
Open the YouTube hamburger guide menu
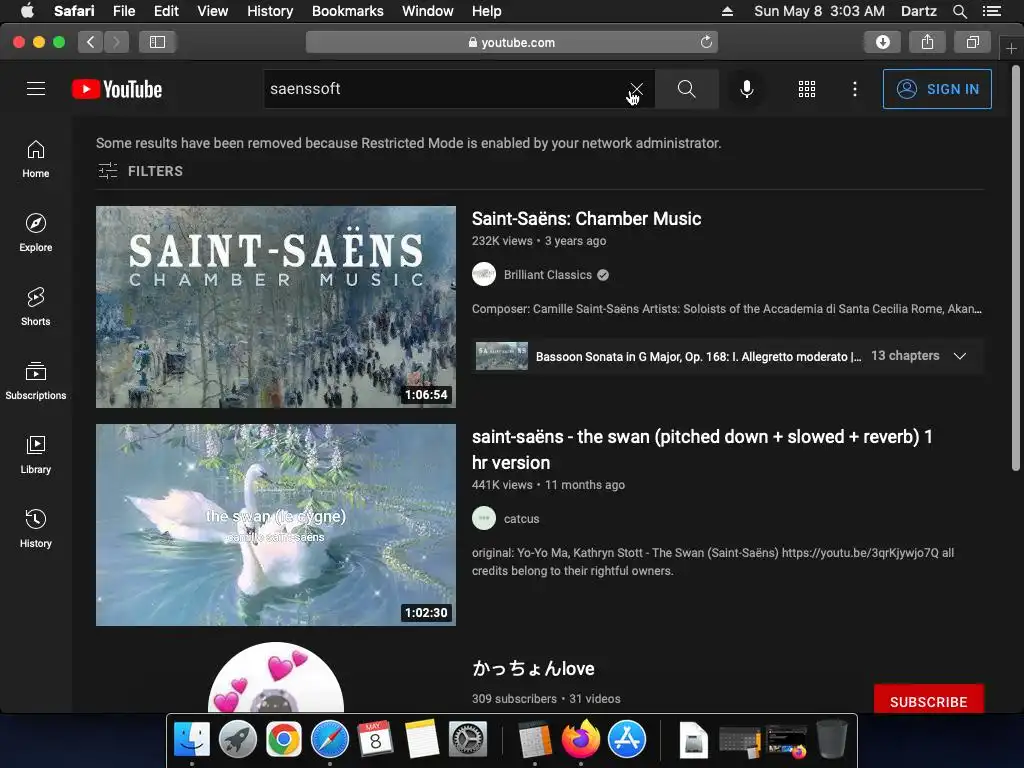pyautogui.click(x=36, y=89)
